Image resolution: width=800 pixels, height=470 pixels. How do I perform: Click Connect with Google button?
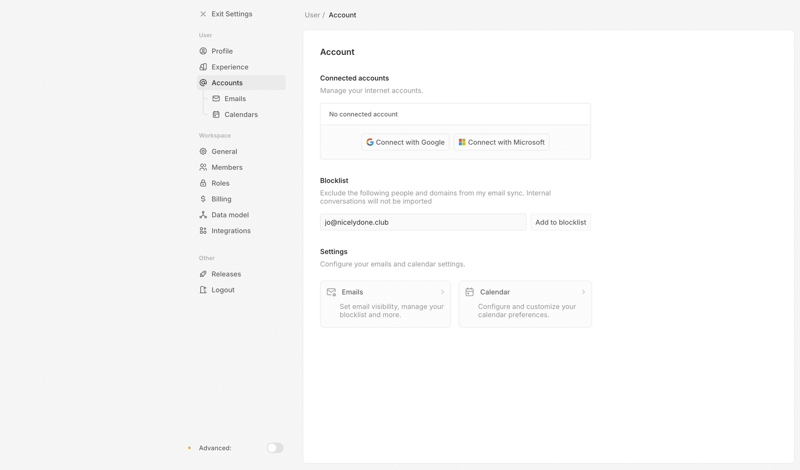pos(406,142)
